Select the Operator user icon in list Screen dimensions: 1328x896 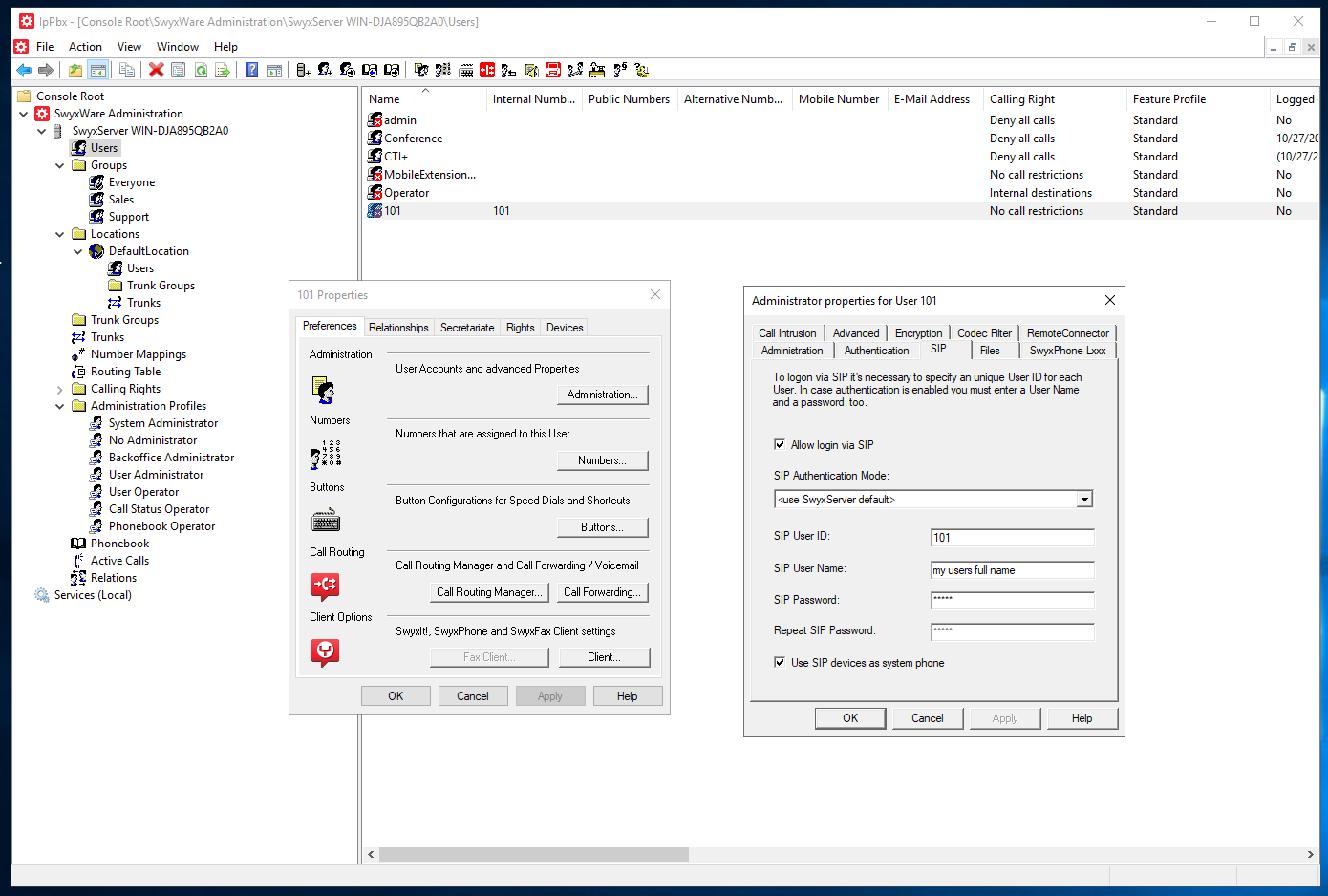[x=375, y=193]
